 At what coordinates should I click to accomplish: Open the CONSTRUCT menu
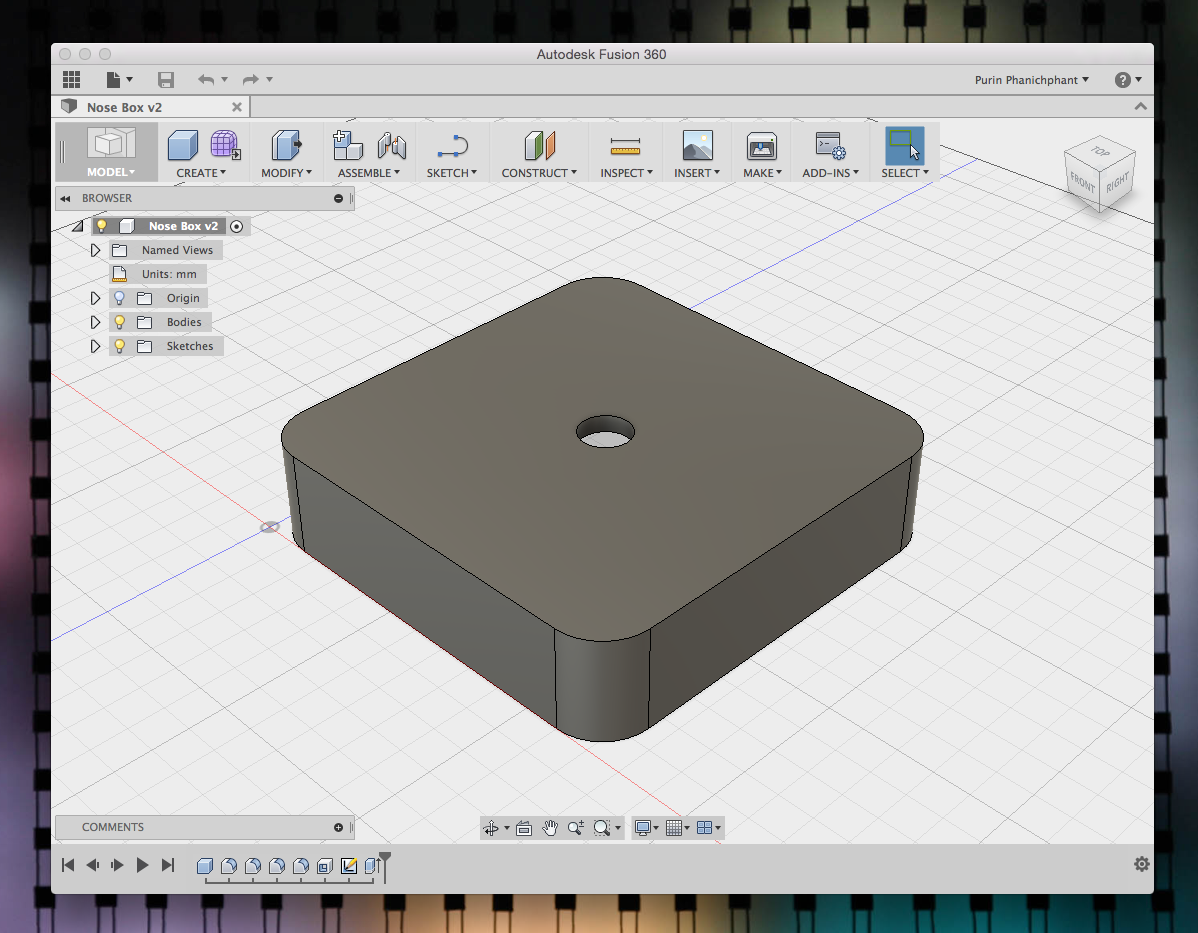[x=539, y=173]
